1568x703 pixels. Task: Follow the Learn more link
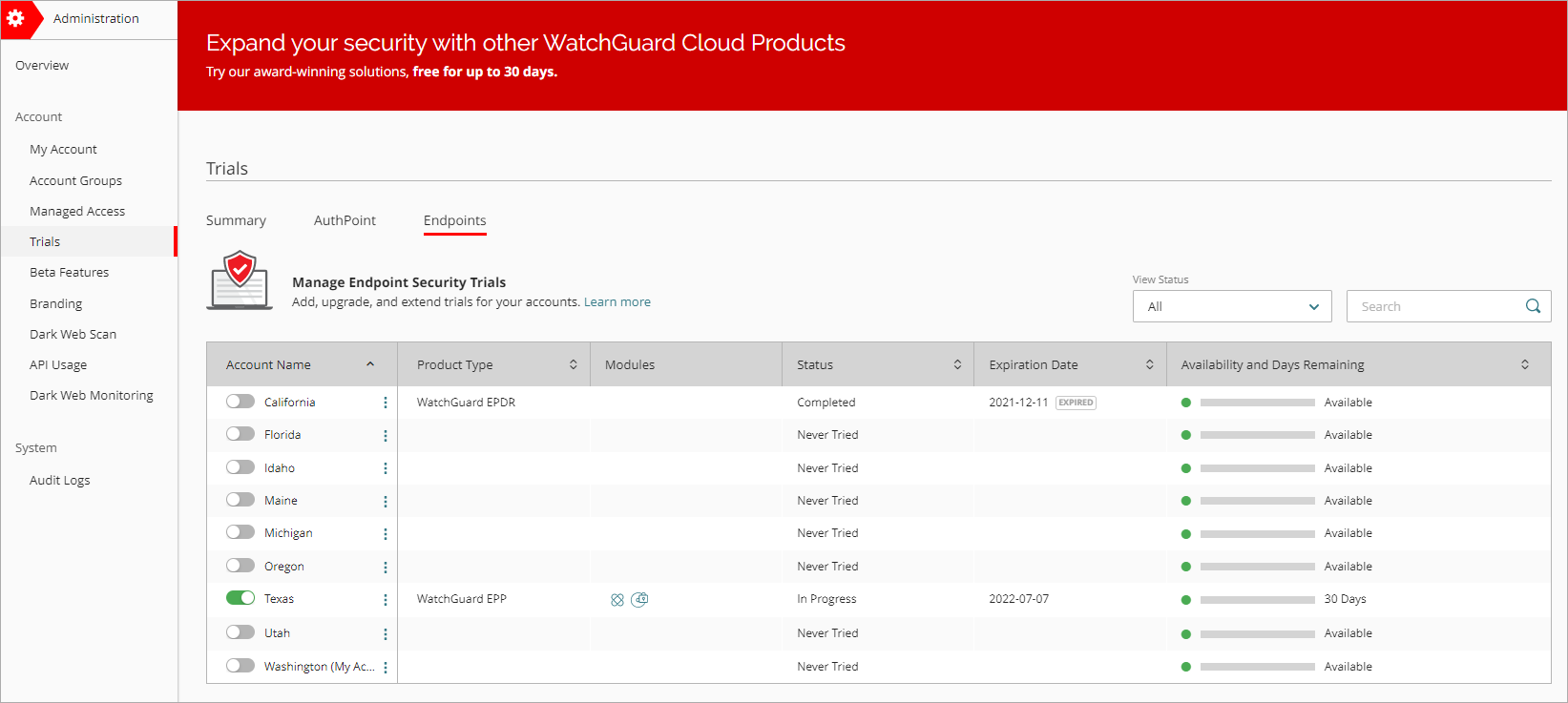pos(617,301)
